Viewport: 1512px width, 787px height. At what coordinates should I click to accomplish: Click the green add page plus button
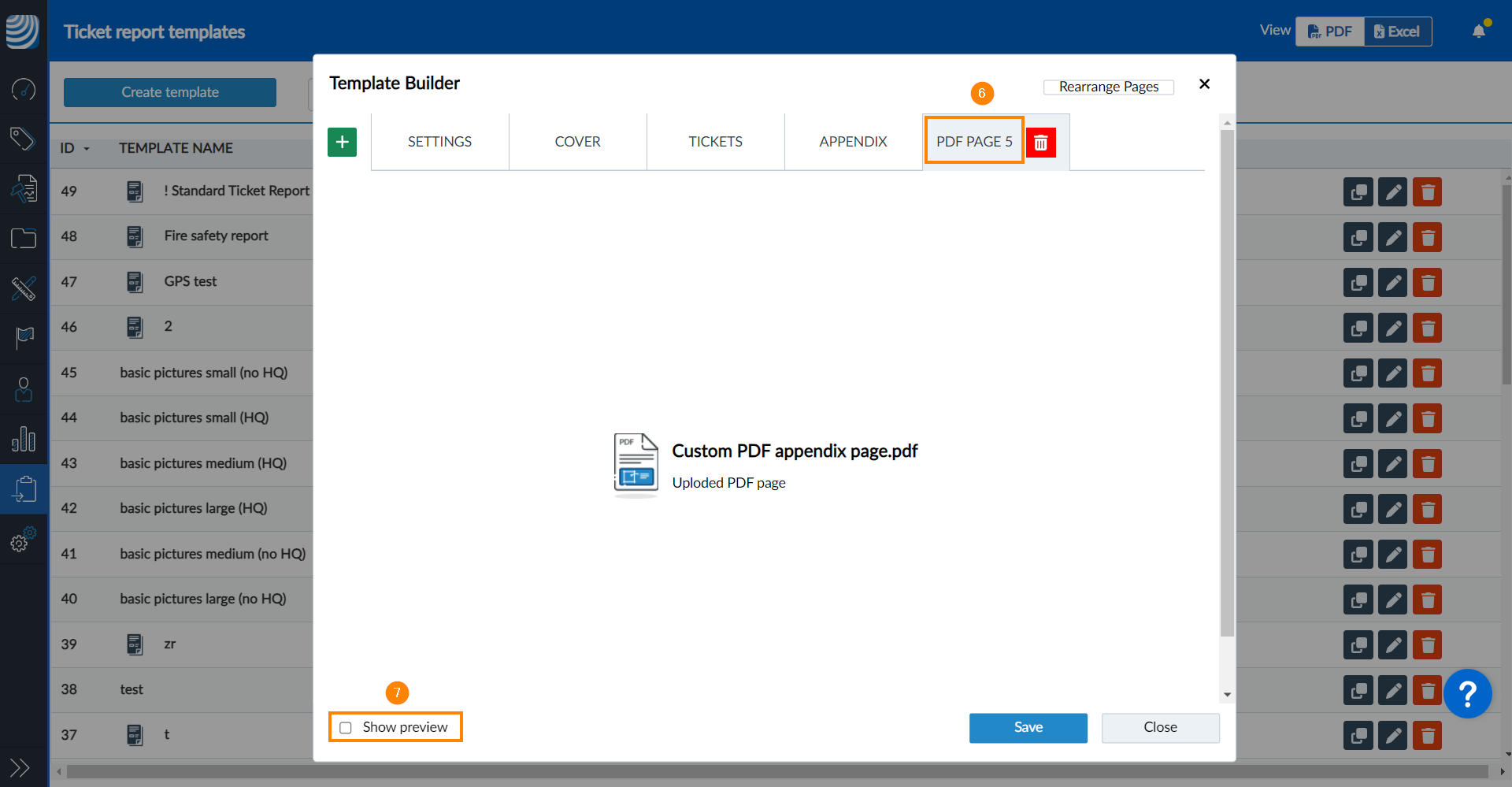[x=342, y=143]
